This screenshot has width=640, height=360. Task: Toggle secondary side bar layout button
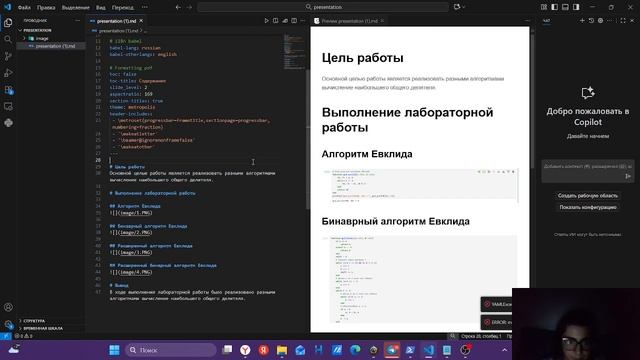(x=576, y=7)
